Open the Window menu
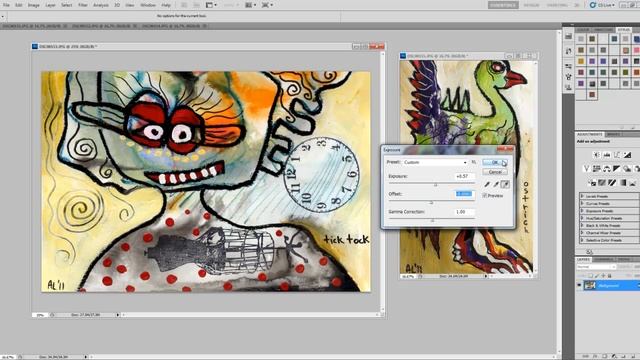640x360 pixels. 148,5
